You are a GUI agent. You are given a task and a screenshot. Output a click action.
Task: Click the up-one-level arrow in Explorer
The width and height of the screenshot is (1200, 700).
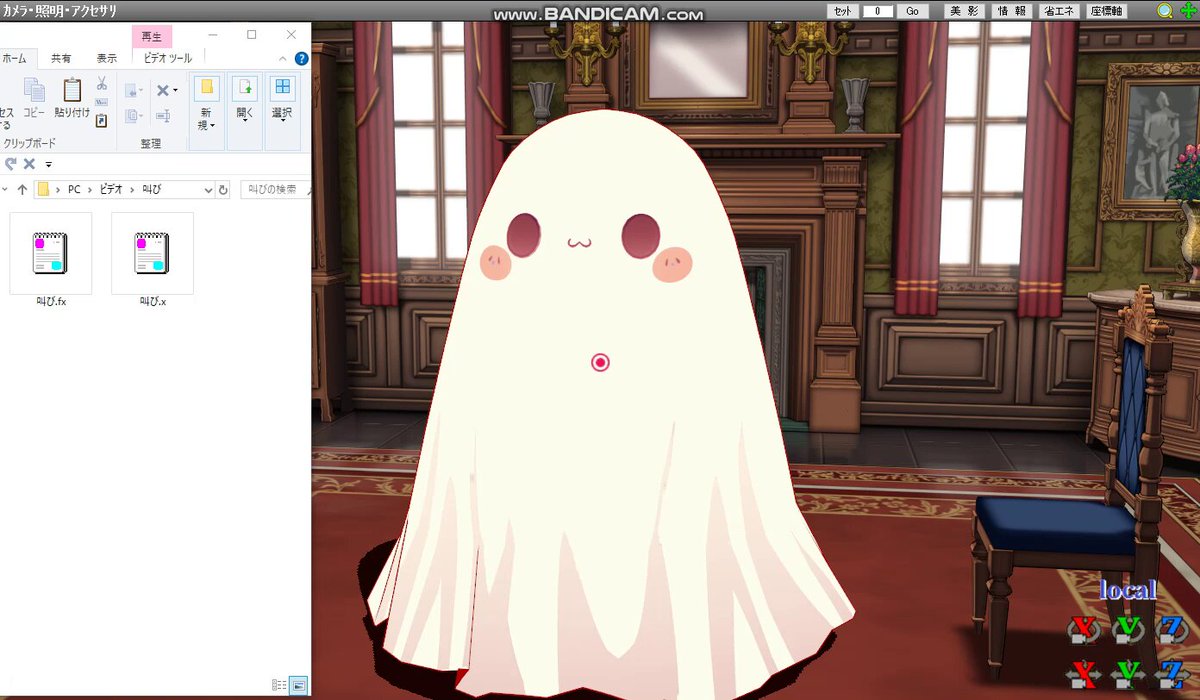tap(22, 189)
